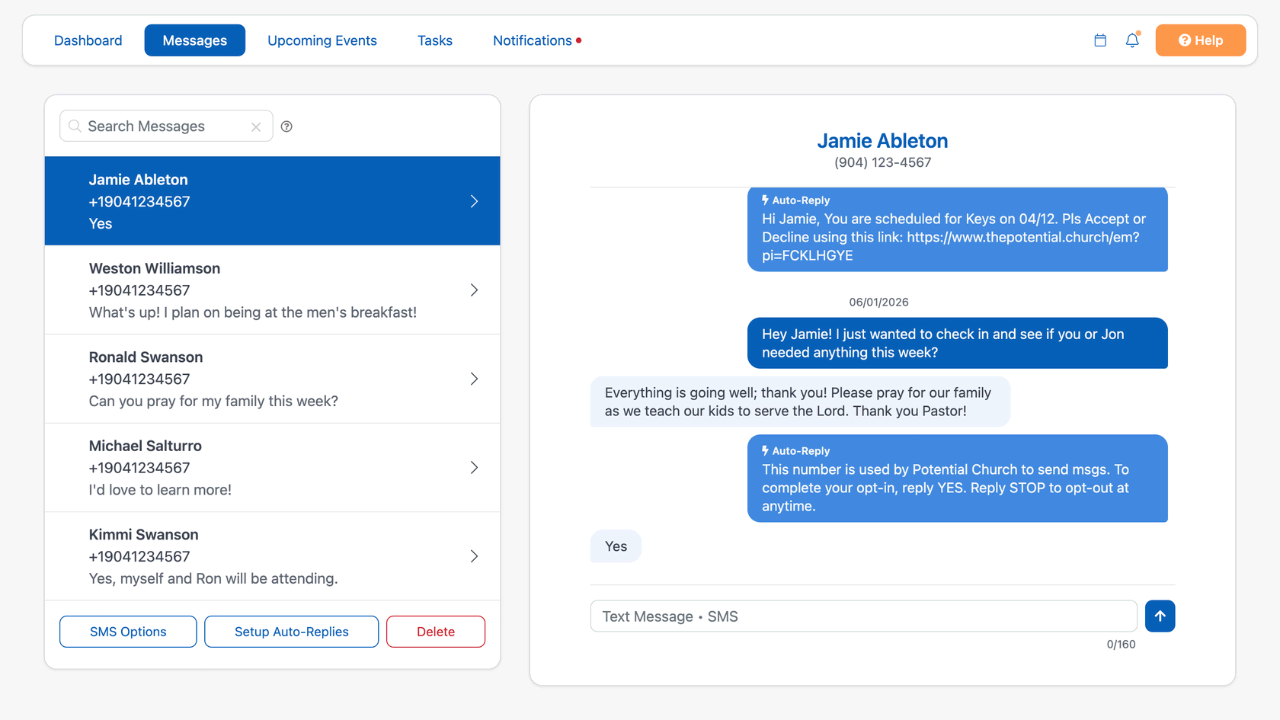
Task: Send the message with arrow button
Action: [1160, 616]
